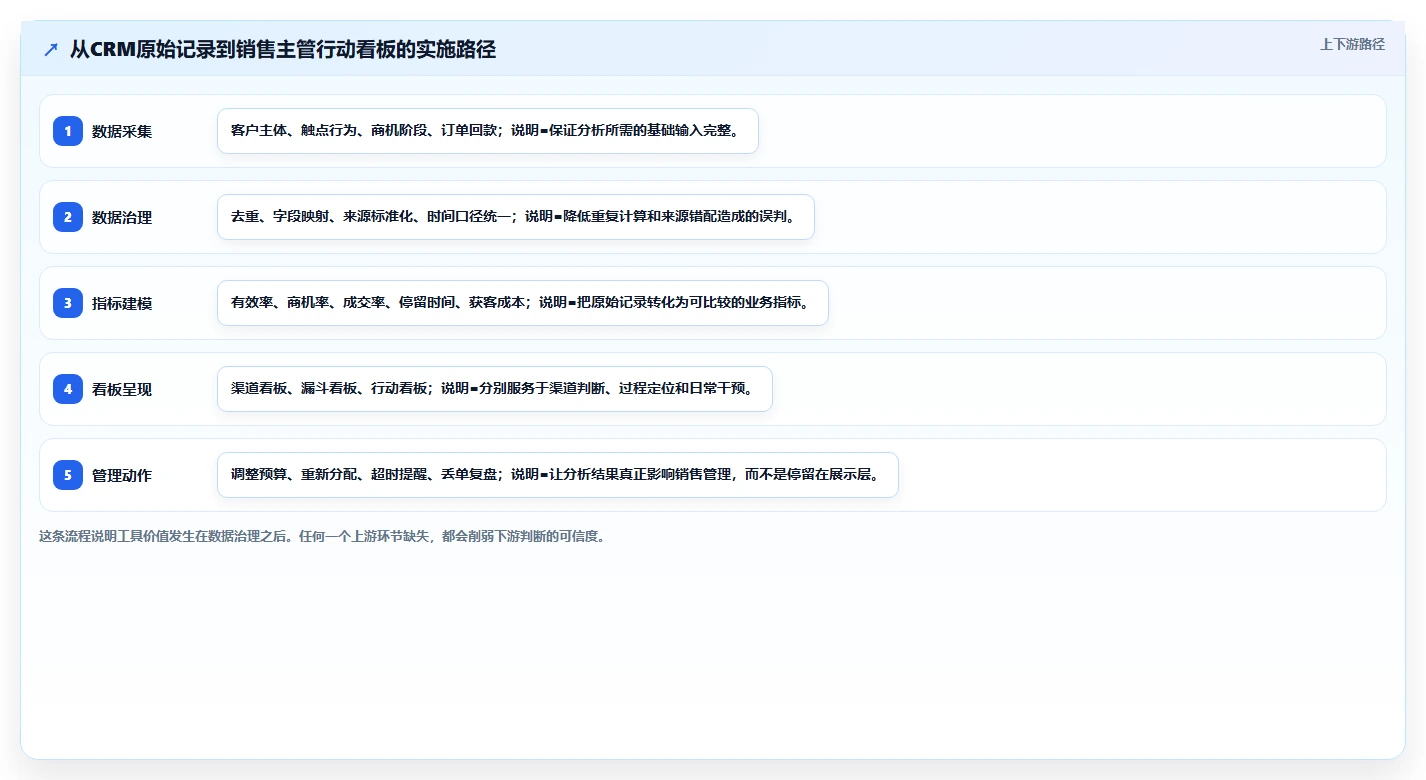1426x780 pixels.
Task: Click the arrow icon beside the title
Action: pyautogui.click(x=51, y=50)
